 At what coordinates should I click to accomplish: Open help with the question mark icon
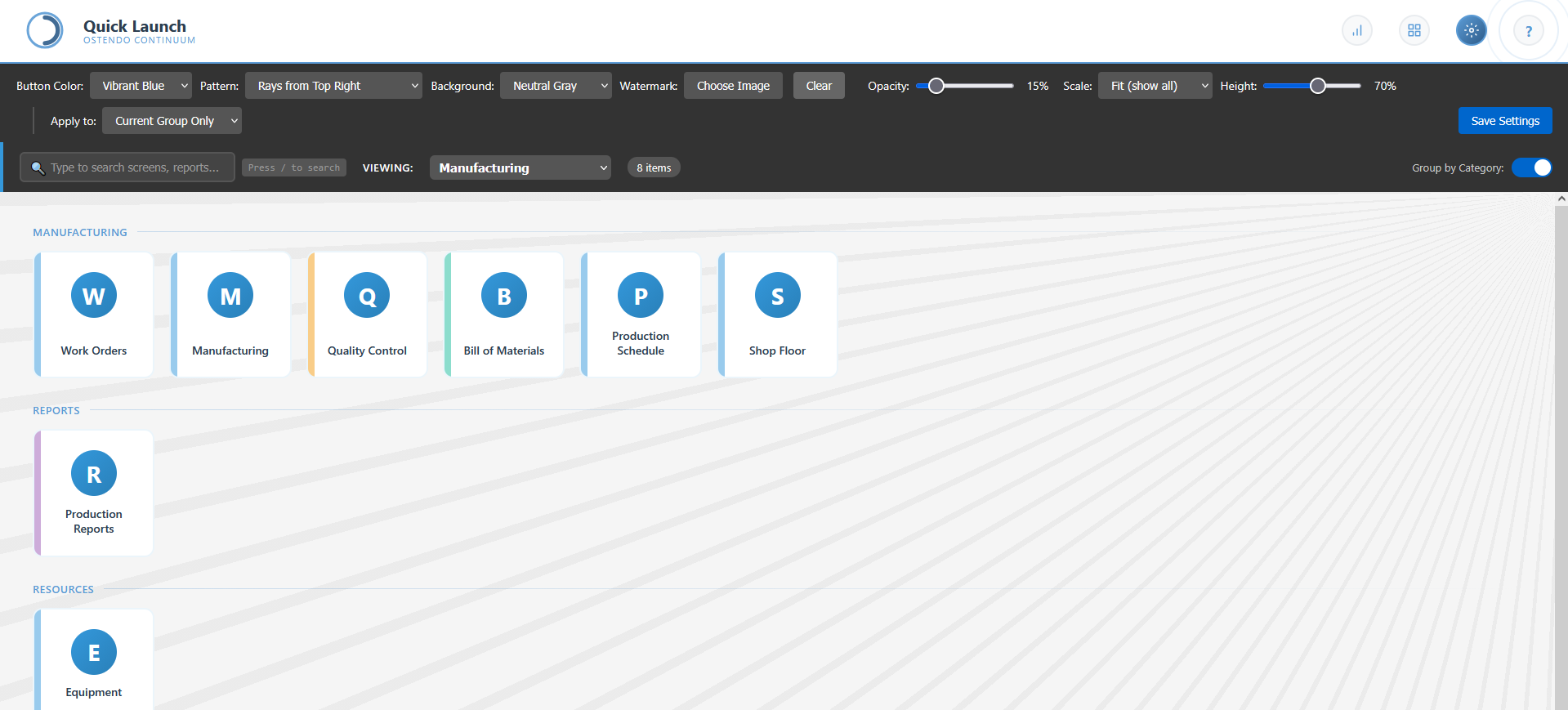tap(1528, 31)
